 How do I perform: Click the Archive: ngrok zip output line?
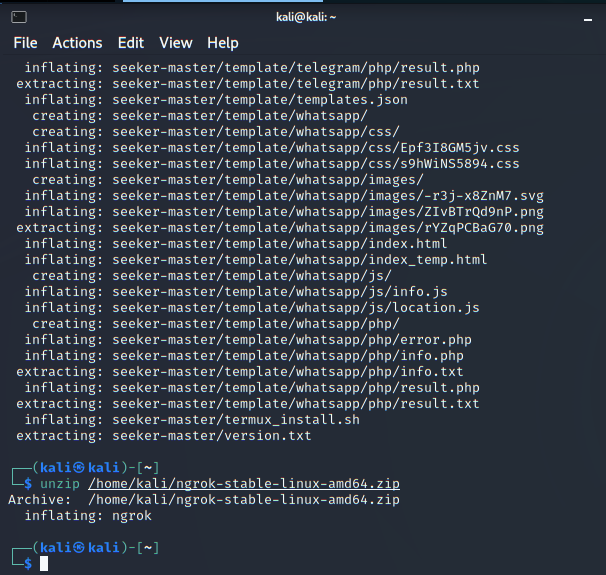pyautogui.click(x=204, y=500)
